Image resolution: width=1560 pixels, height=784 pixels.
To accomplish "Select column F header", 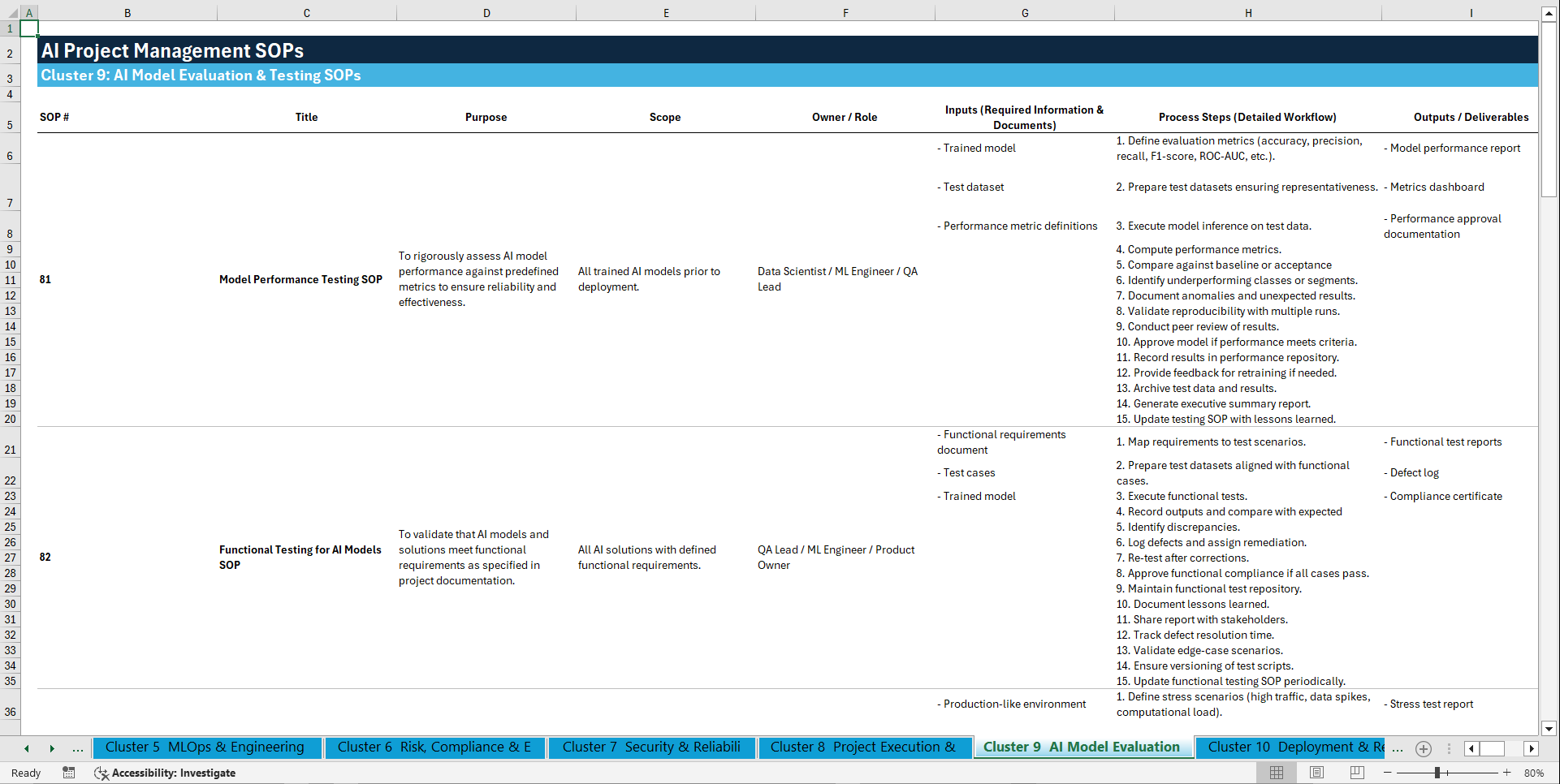I will tap(845, 13).
